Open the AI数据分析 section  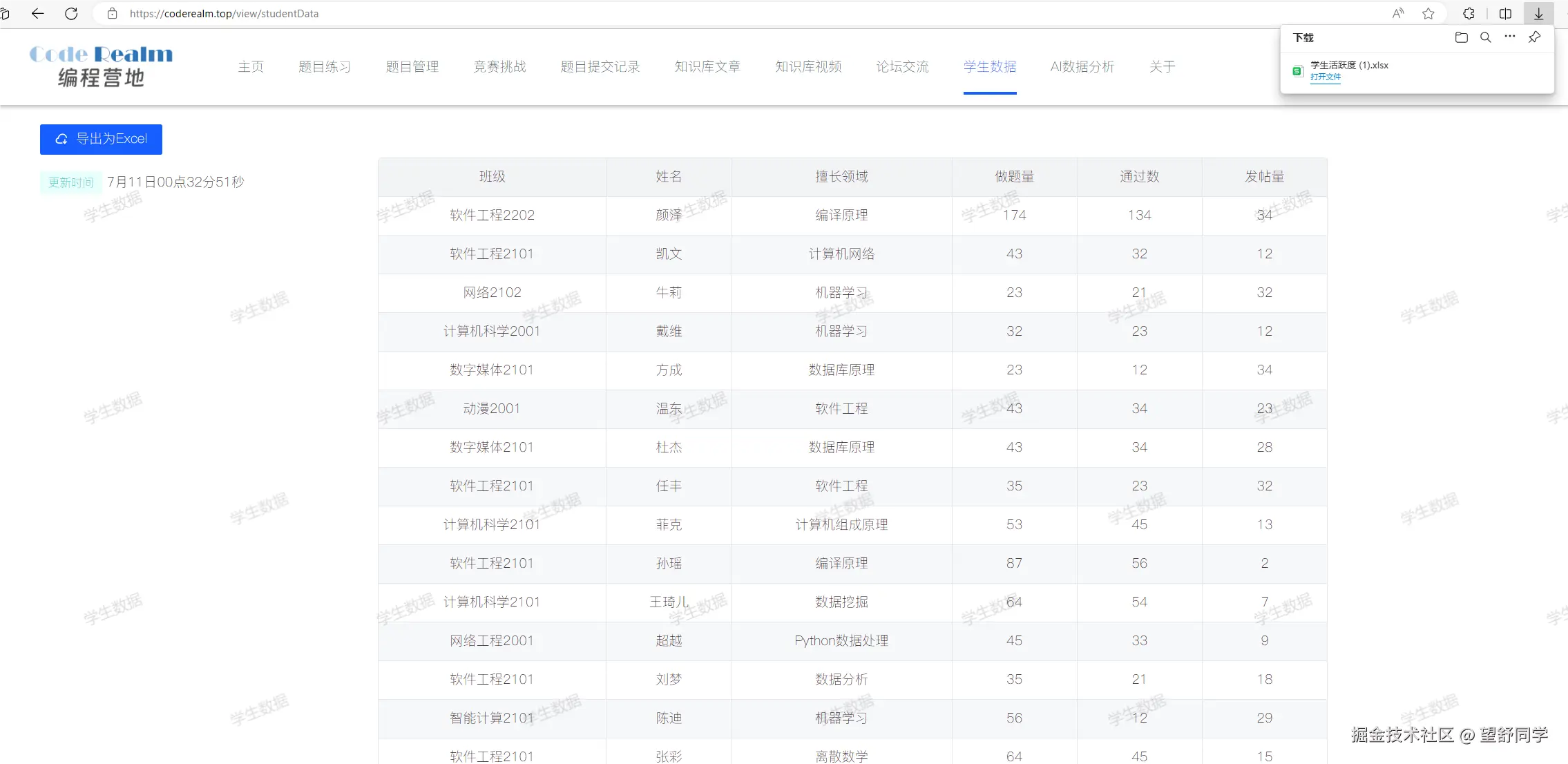click(x=1081, y=66)
